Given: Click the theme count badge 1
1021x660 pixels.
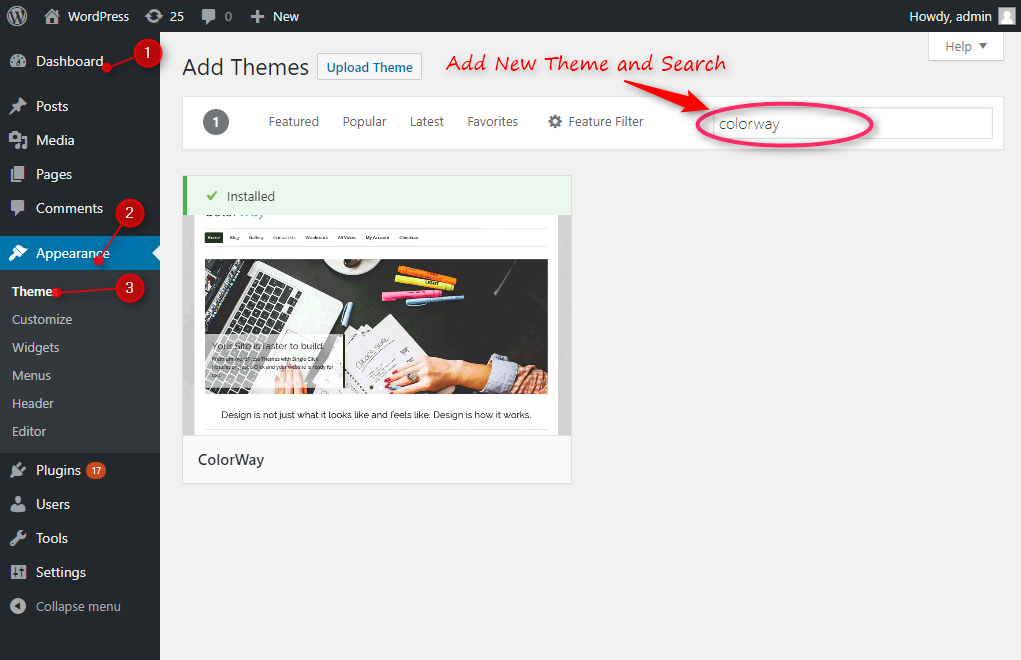Looking at the screenshot, I should click(x=216, y=122).
